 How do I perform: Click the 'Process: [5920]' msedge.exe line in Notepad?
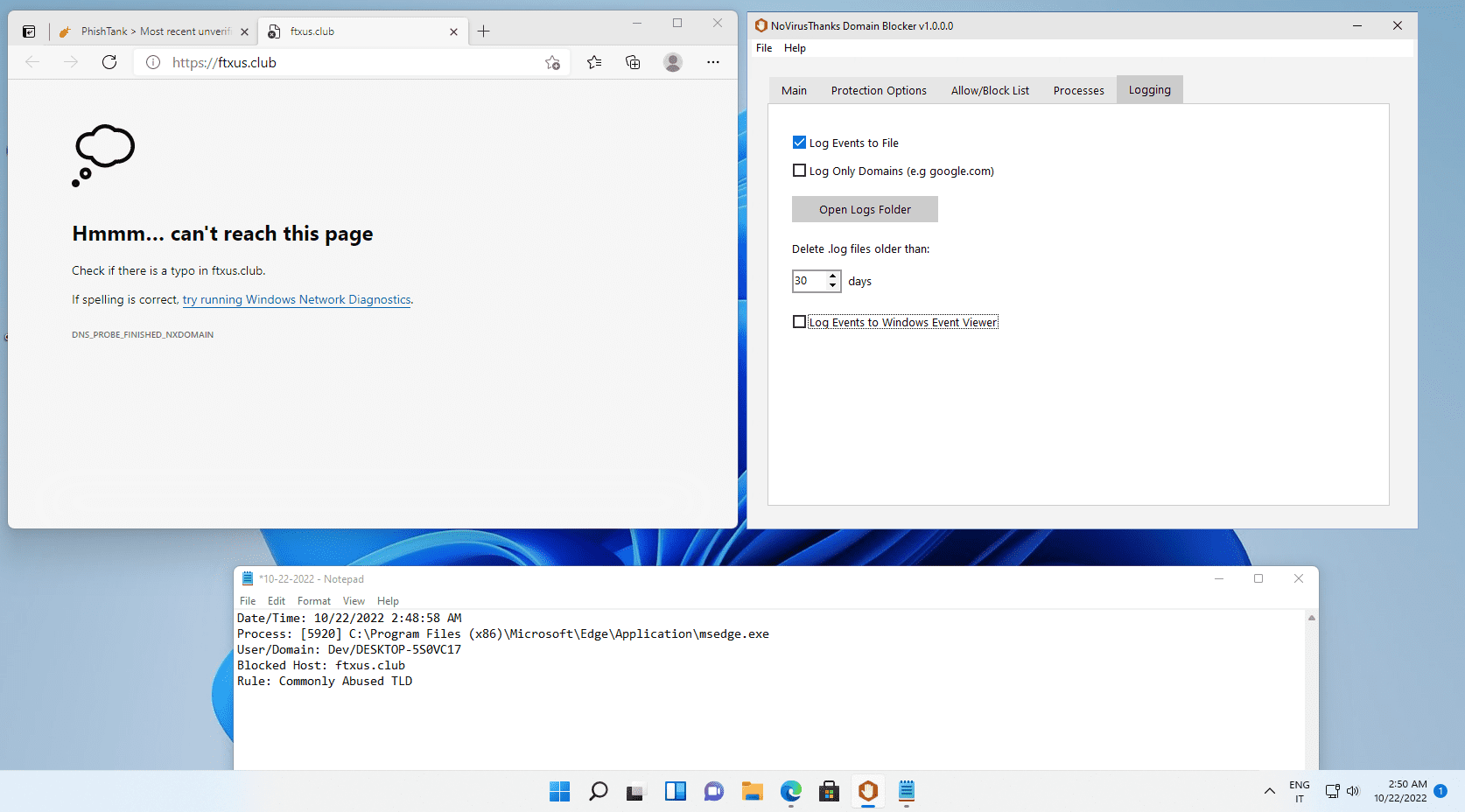(x=503, y=633)
